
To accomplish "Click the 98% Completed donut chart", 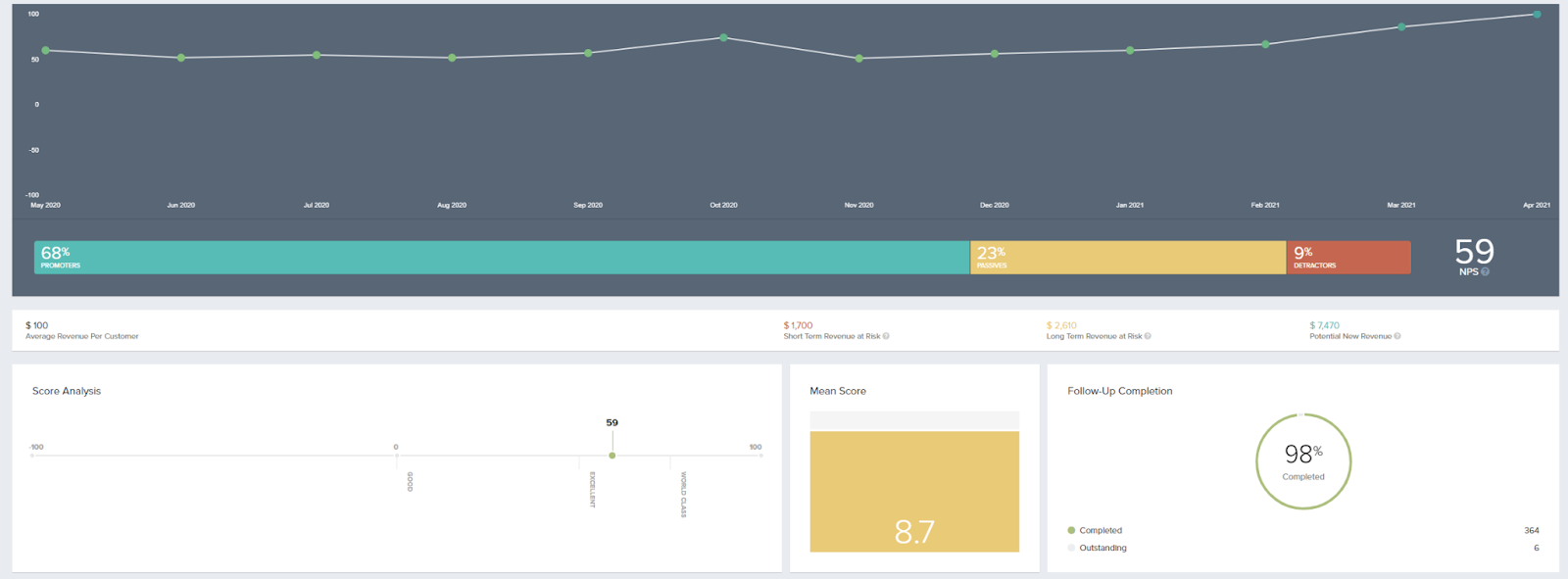I will coord(1303,461).
